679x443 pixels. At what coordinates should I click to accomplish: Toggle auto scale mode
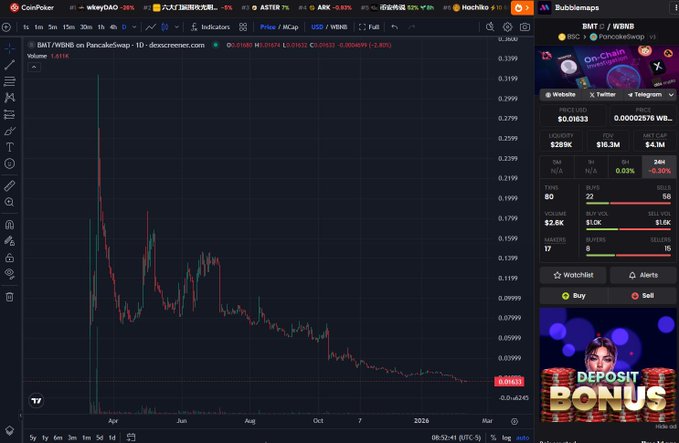coord(523,438)
